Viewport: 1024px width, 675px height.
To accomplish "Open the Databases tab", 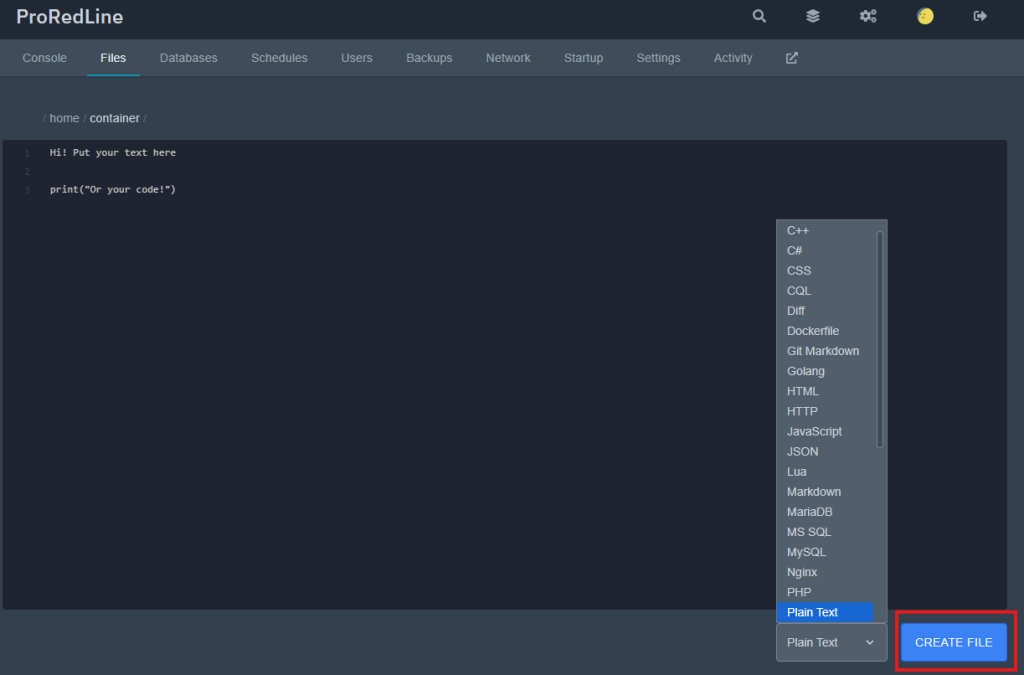I will click(189, 58).
